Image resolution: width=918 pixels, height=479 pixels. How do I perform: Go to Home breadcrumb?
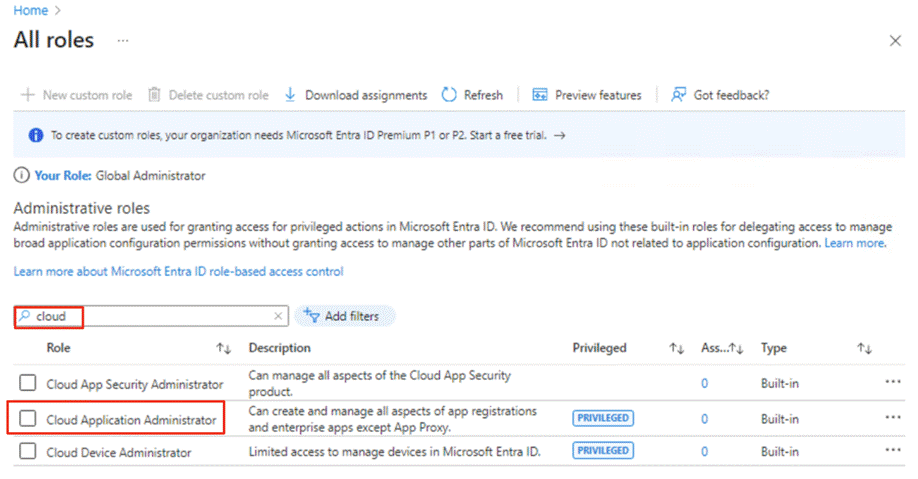[30, 10]
